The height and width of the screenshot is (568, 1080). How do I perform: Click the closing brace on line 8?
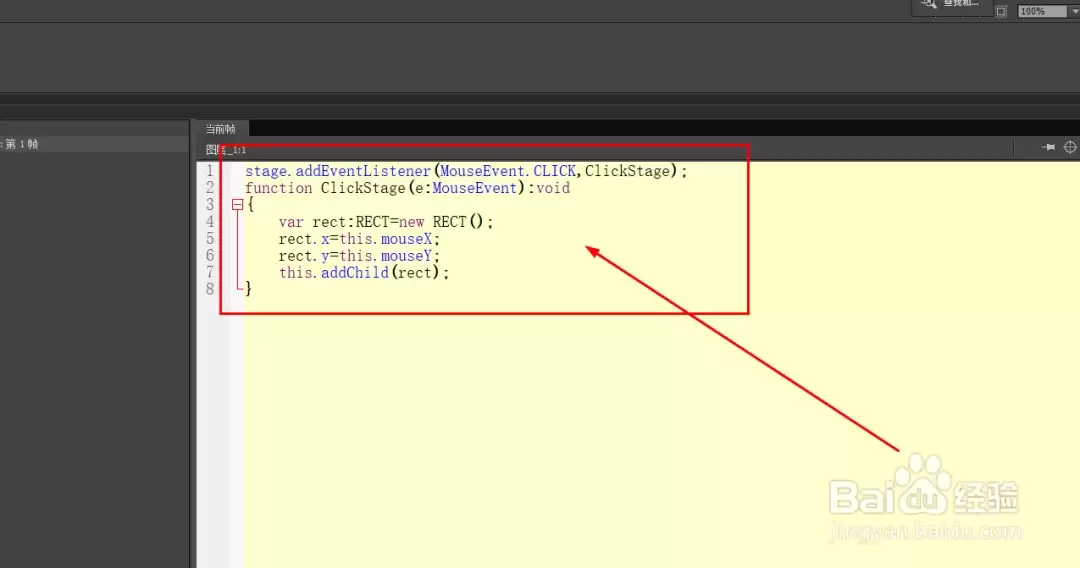249,289
